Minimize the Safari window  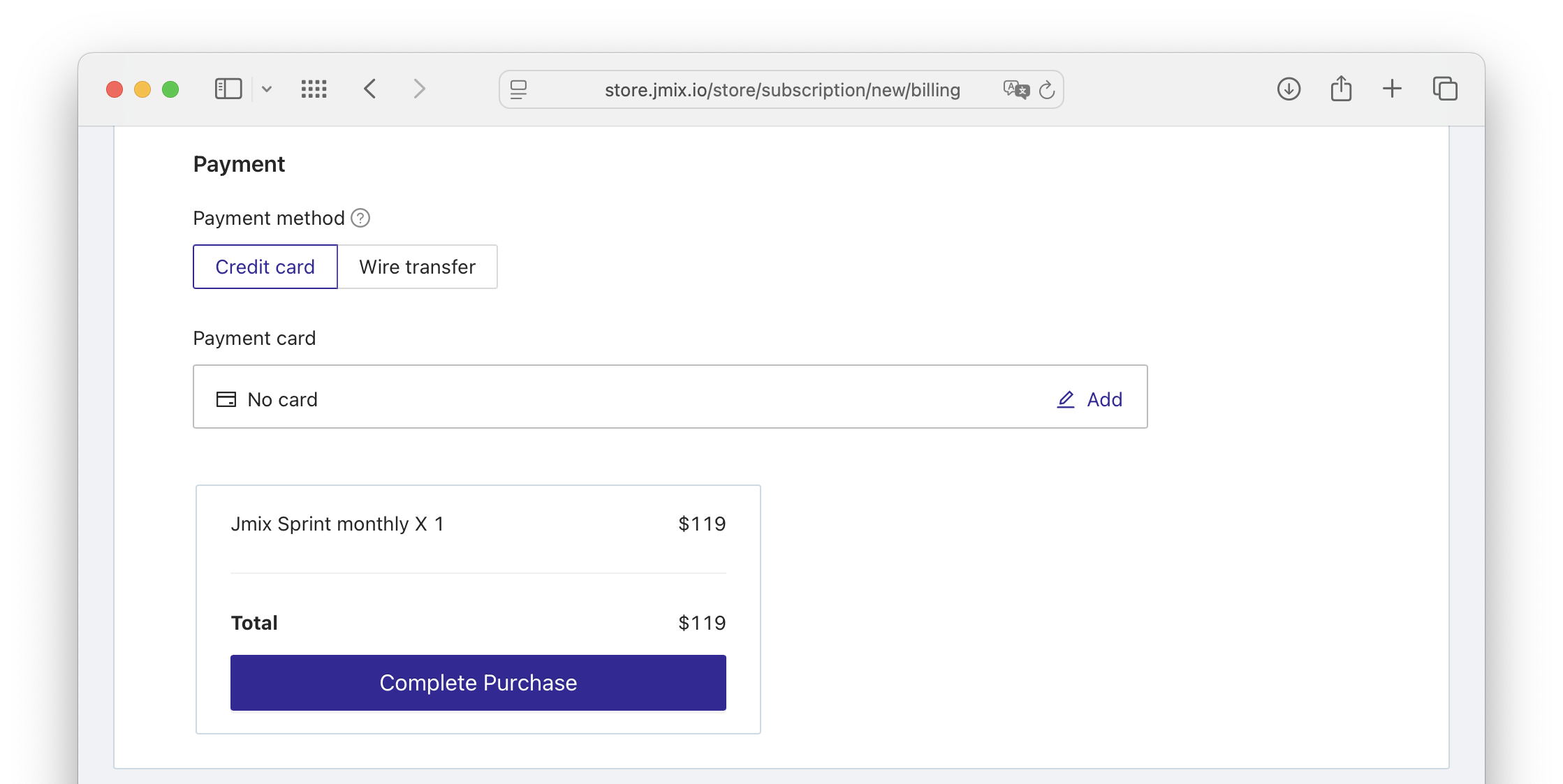(142, 89)
